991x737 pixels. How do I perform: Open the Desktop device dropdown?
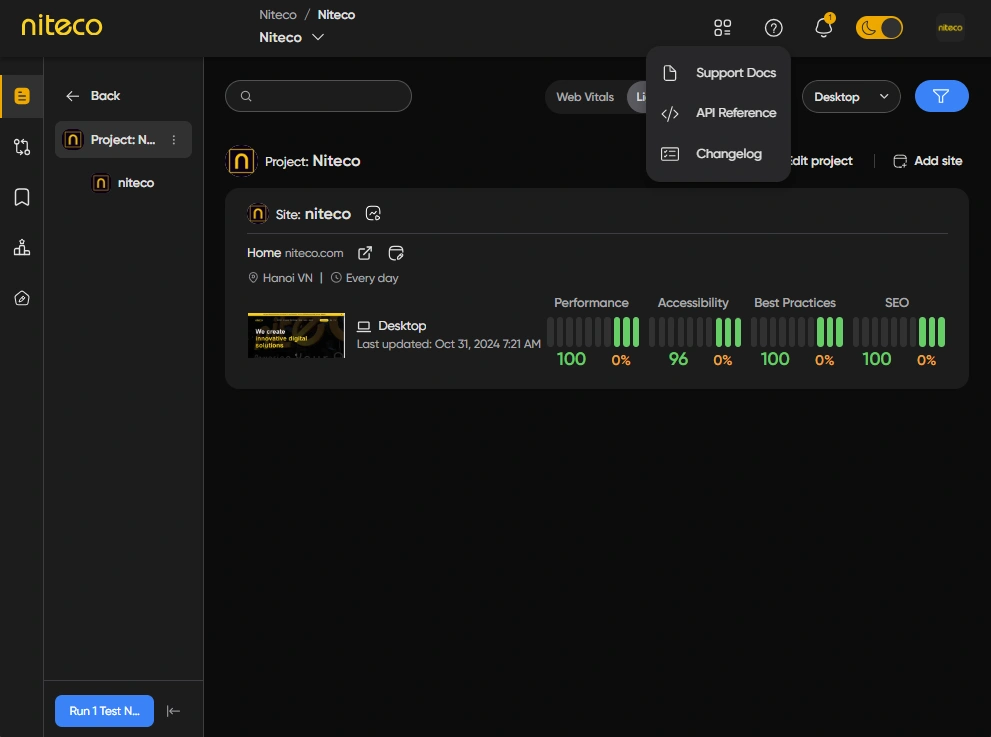click(851, 97)
